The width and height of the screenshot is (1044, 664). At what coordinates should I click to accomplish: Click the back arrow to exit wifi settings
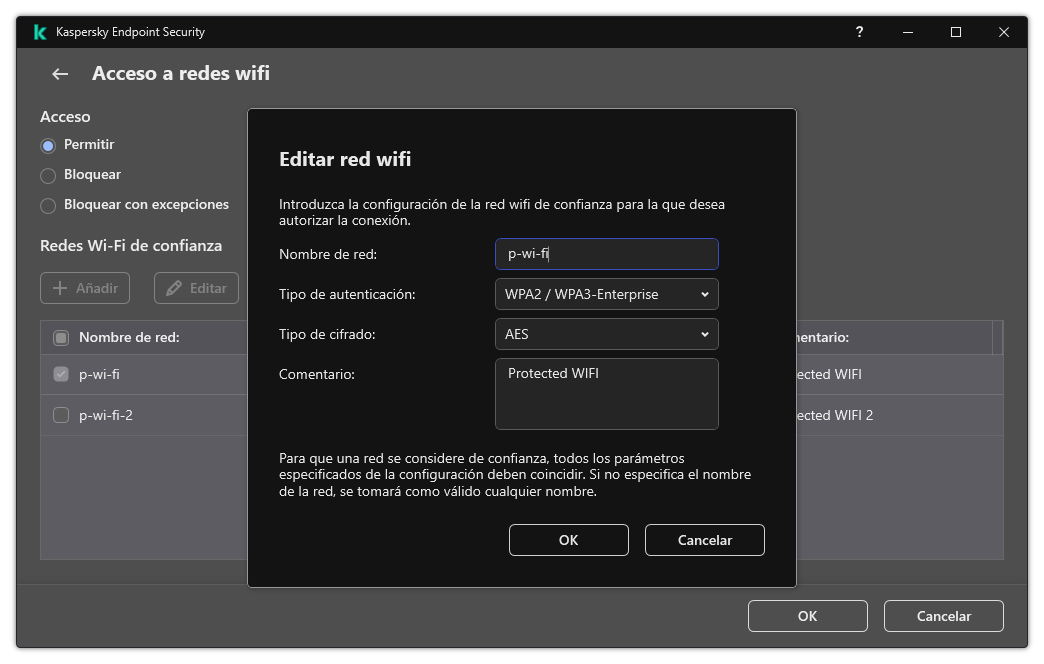pyautogui.click(x=59, y=73)
